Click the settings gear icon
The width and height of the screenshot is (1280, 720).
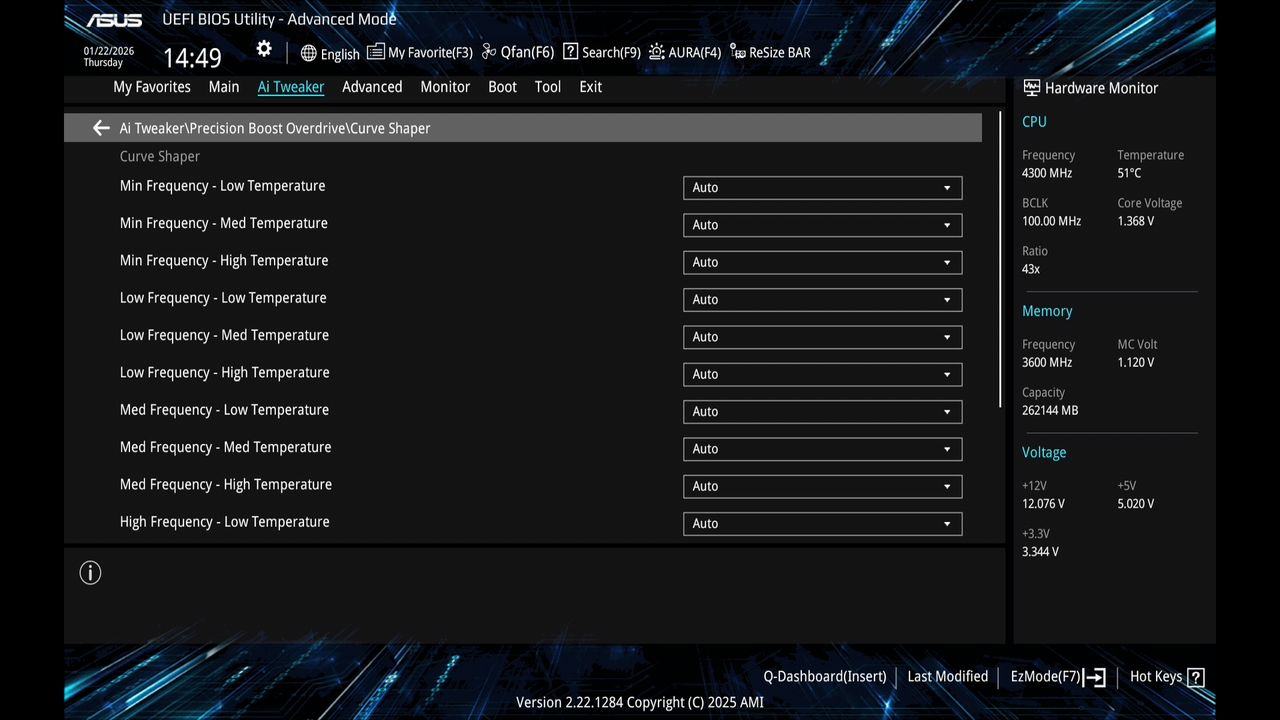click(263, 48)
